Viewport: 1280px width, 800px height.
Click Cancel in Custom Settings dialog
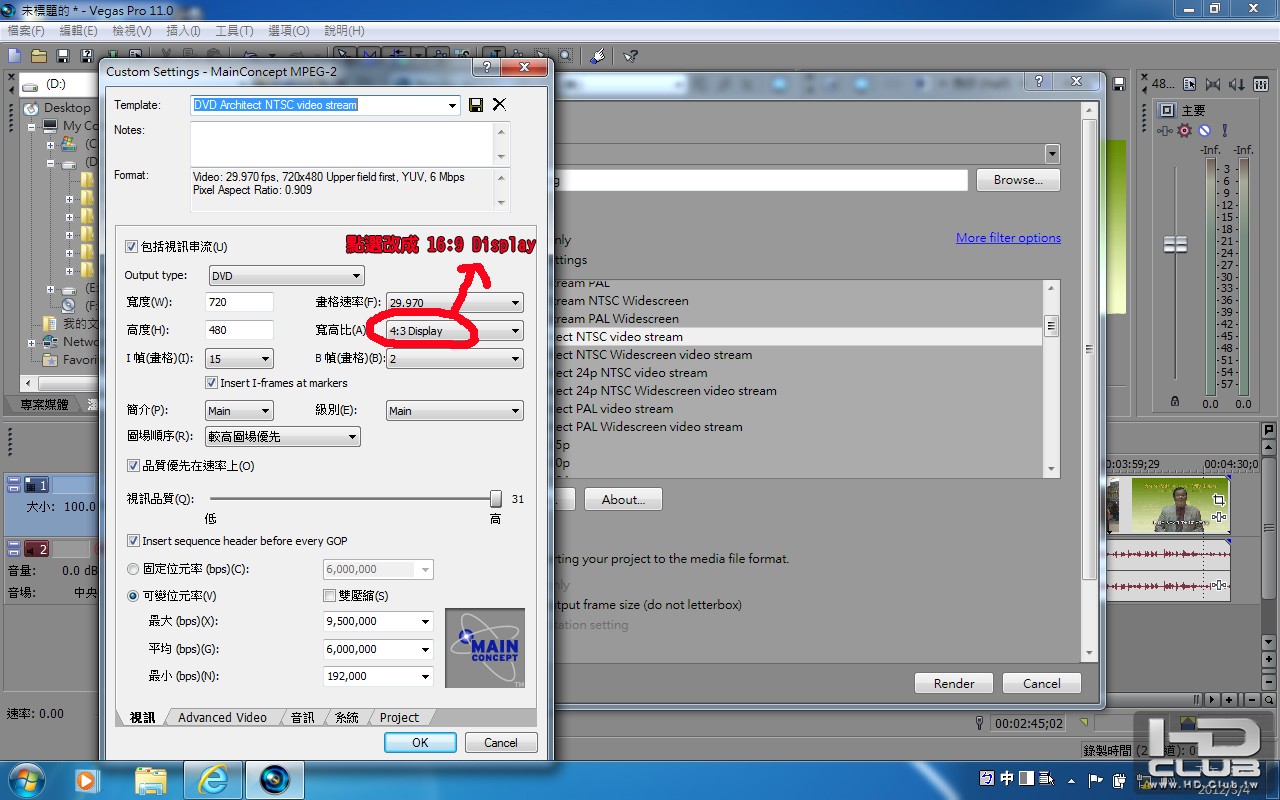point(501,742)
